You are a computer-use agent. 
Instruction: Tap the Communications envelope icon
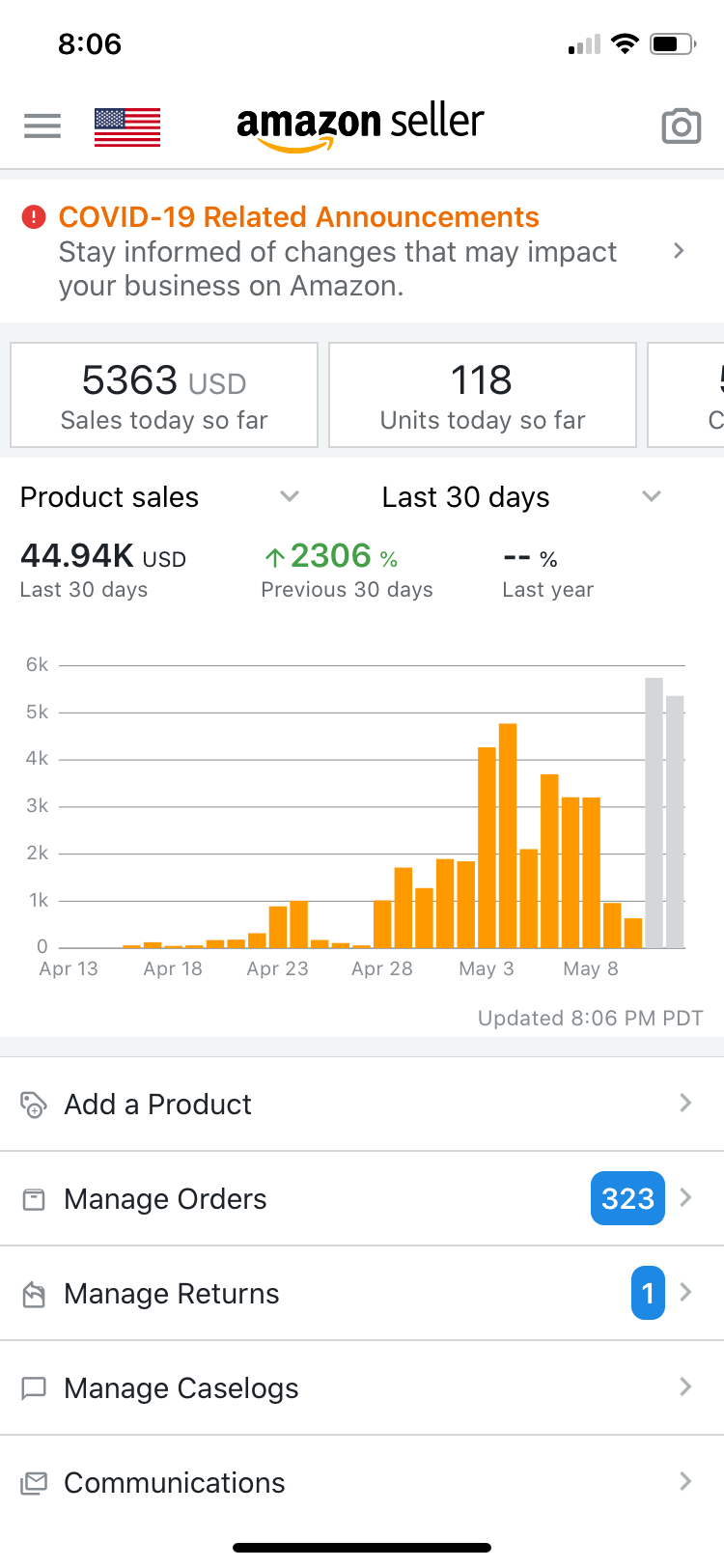coord(34,1483)
